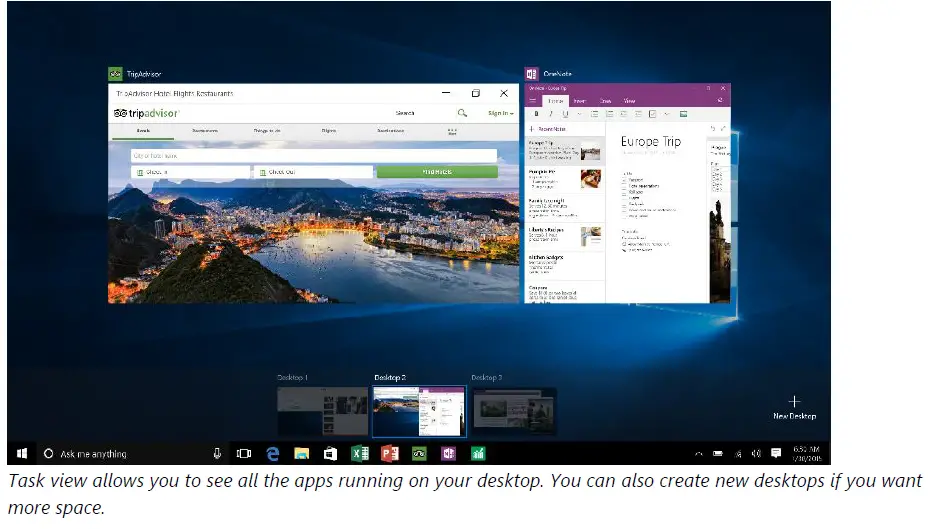
Task: Open the Store taskbar icon
Action: 330,454
